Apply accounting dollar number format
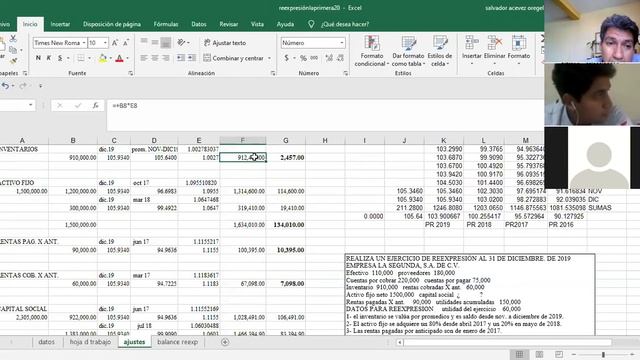This screenshot has width=640, height=360. coord(287,58)
